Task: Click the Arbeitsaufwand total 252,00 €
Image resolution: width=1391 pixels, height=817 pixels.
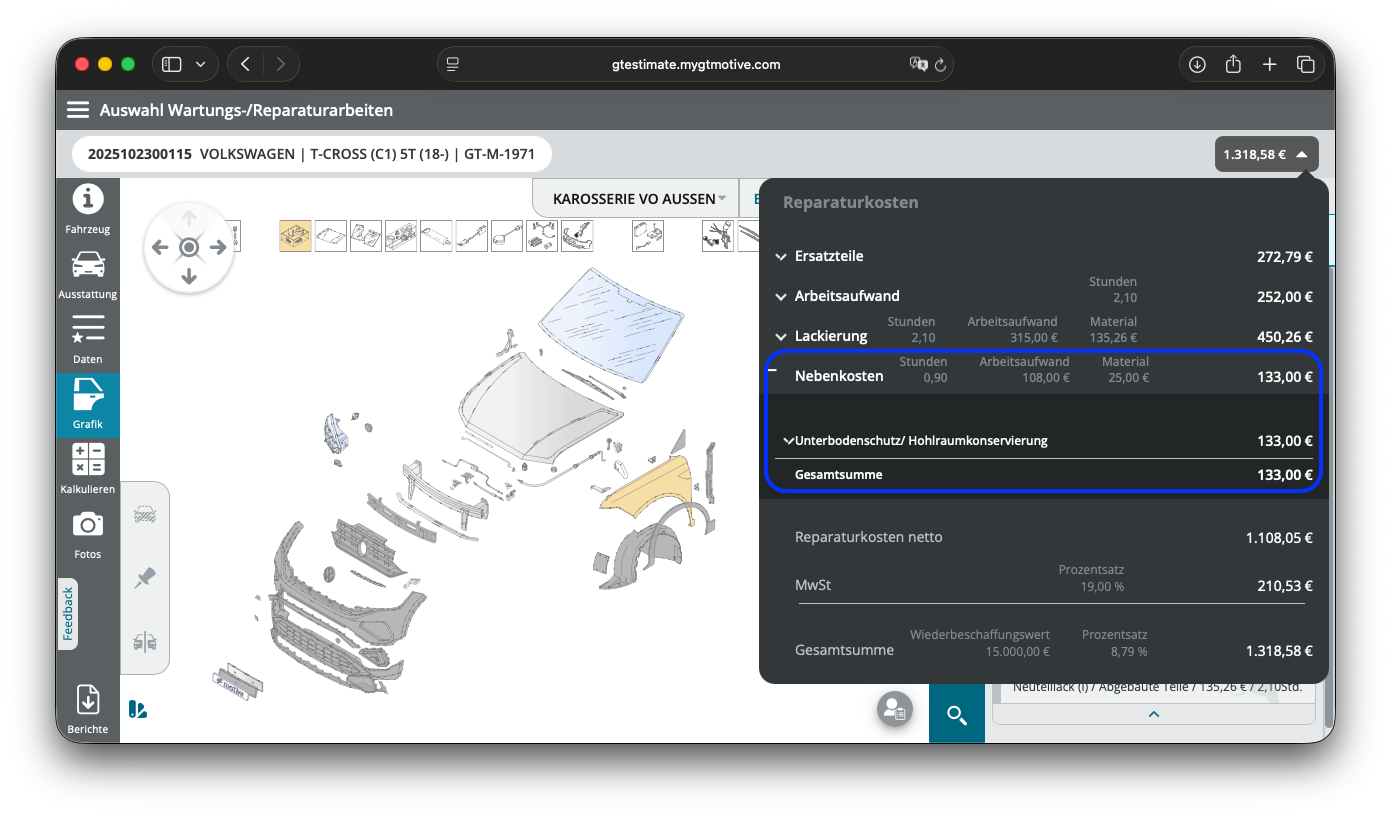Action: 1285,296
